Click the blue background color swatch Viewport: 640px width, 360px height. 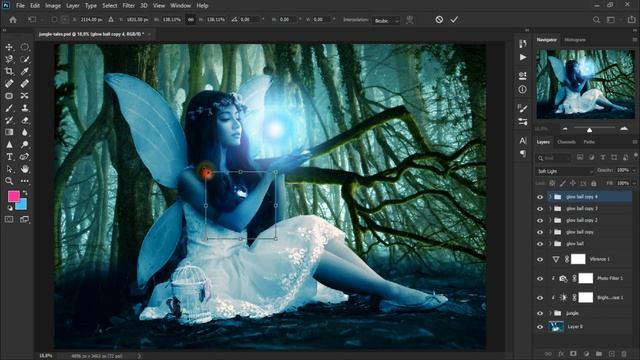tap(22, 205)
